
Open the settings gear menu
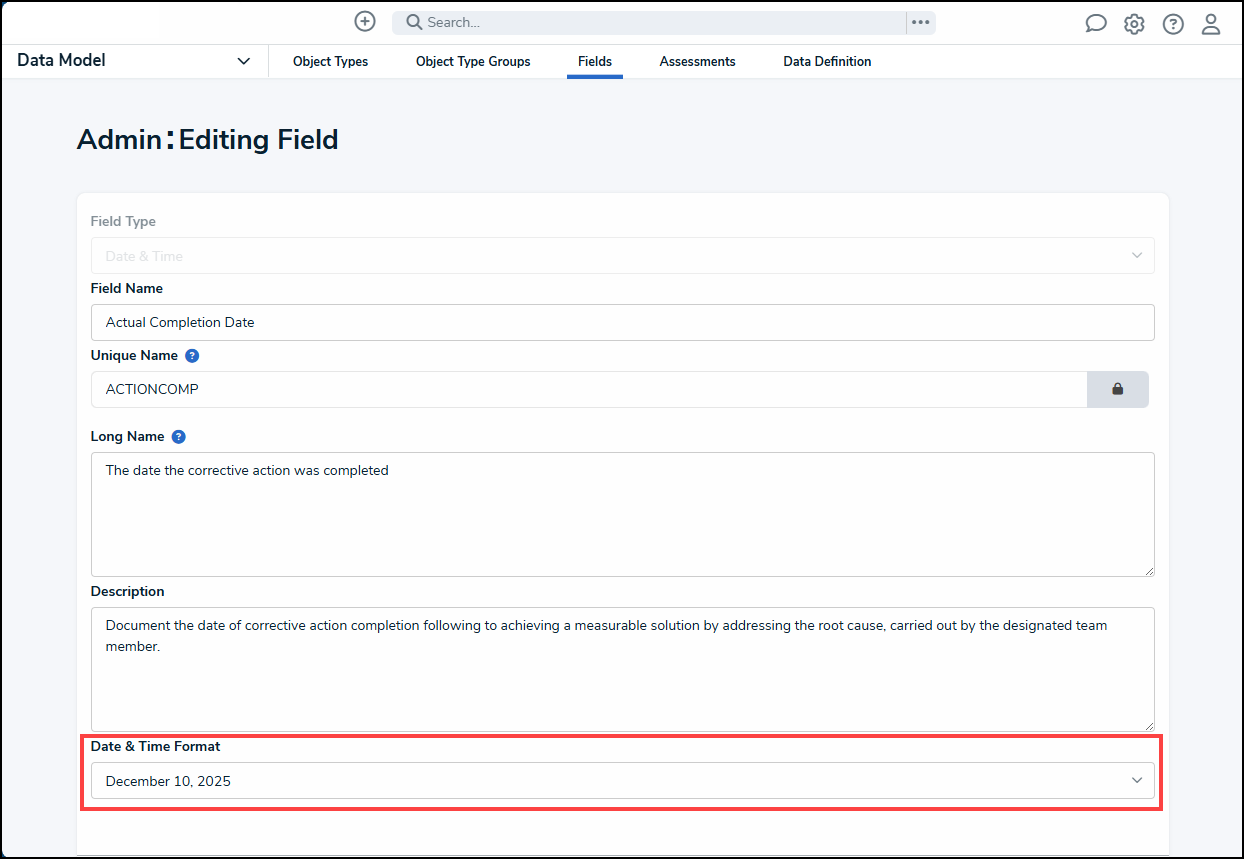(x=1134, y=22)
